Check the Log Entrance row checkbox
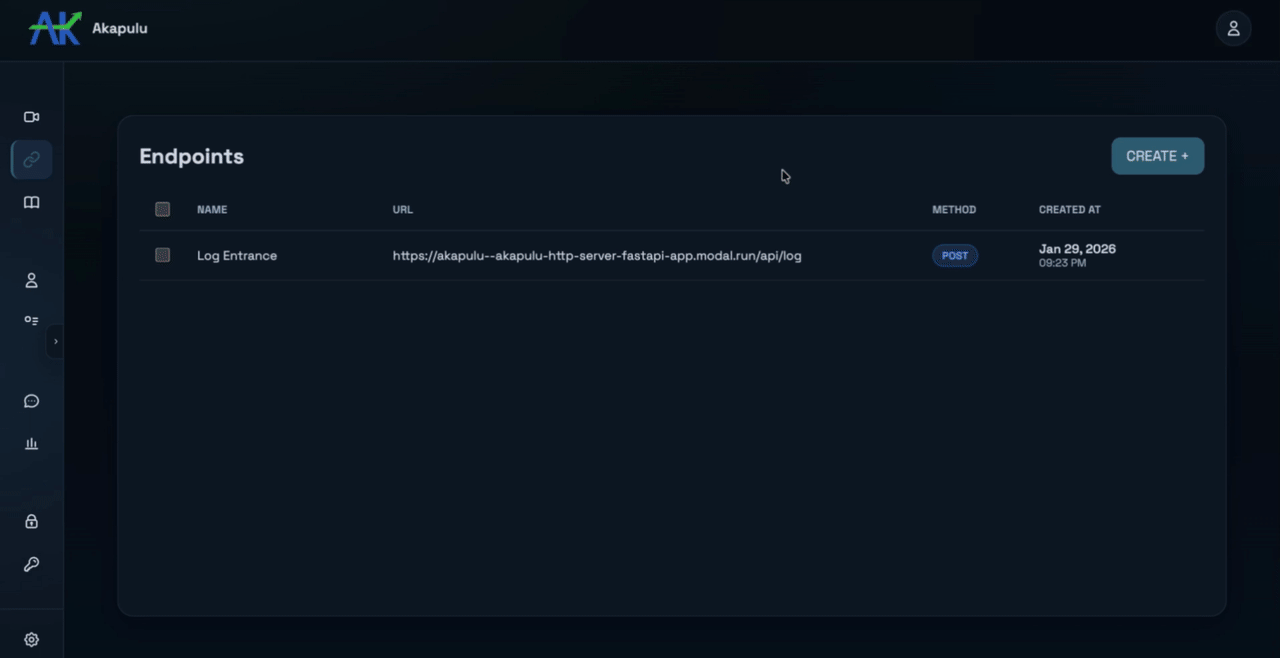The image size is (1280, 658). pos(162,255)
